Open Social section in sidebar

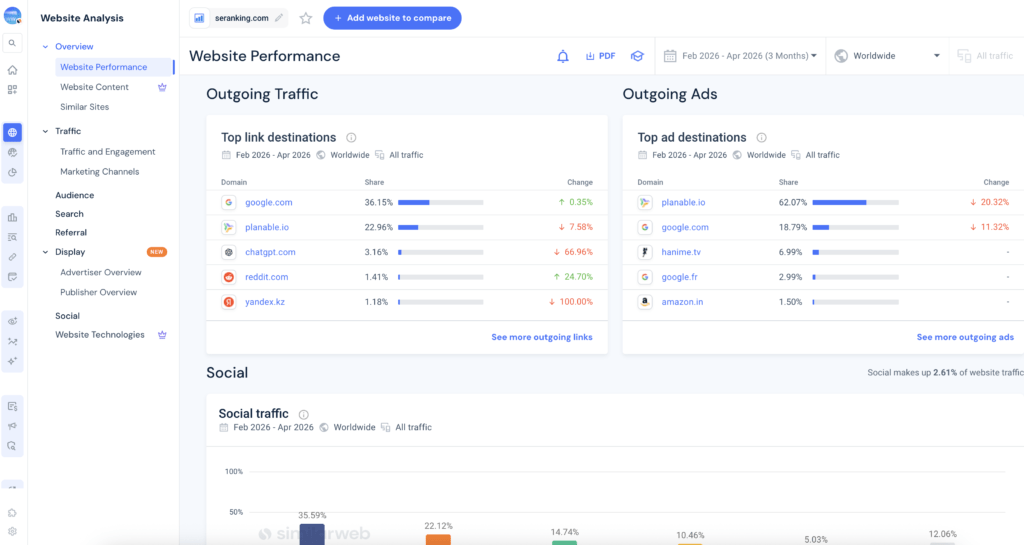(x=67, y=316)
